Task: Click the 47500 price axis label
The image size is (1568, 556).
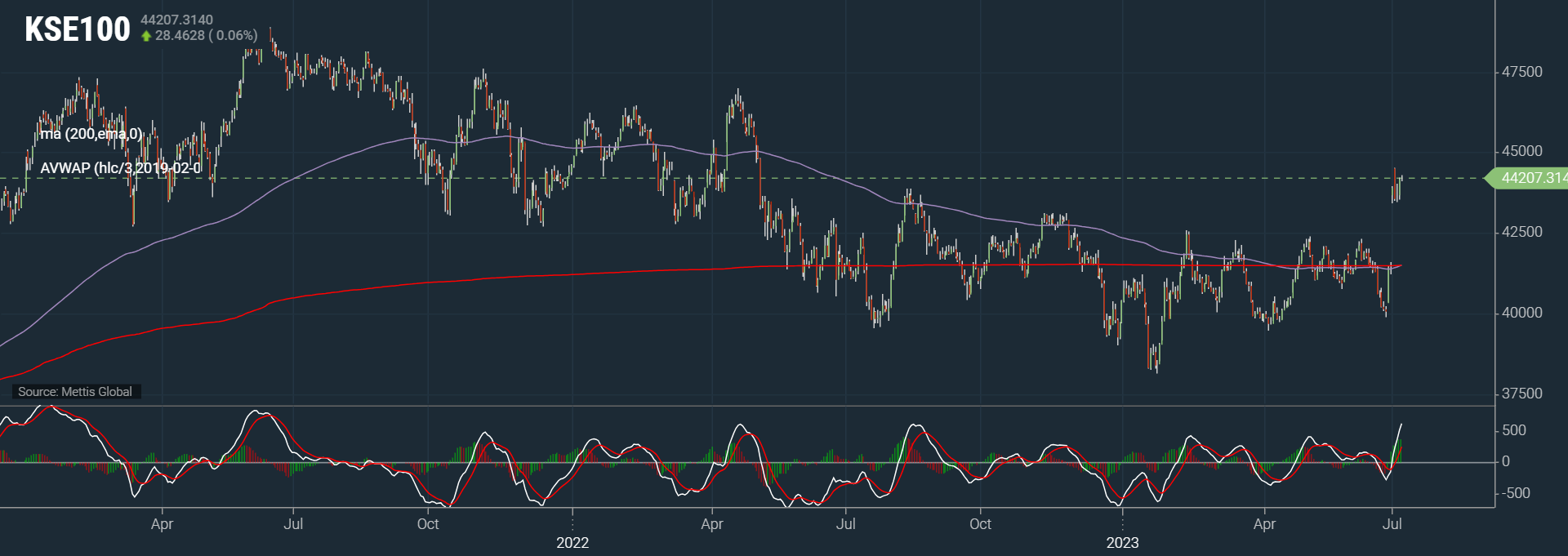Action: point(1522,72)
